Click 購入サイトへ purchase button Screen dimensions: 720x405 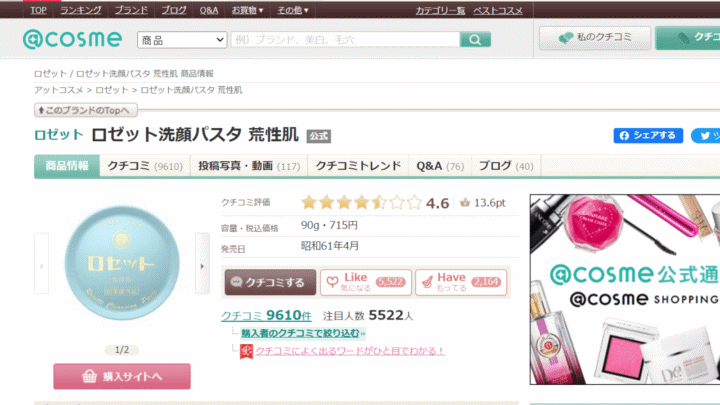(x=122, y=377)
